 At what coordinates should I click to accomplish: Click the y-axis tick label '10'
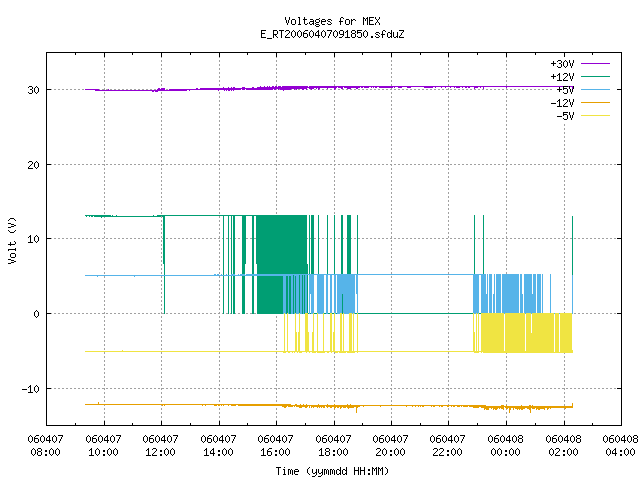(x=33, y=239)
